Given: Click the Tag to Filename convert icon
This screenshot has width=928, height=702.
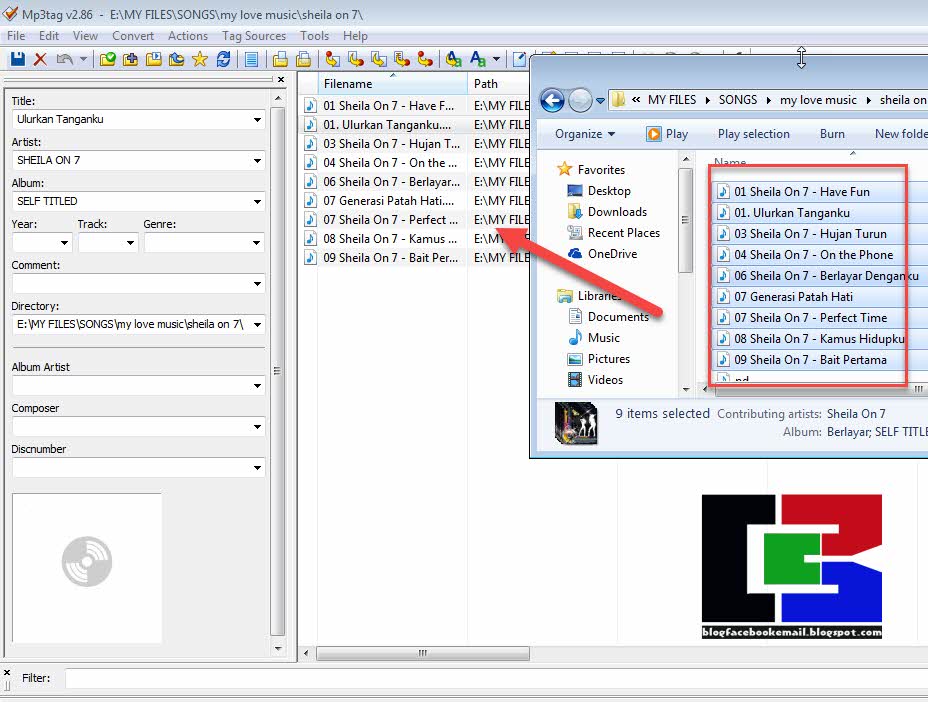Looking at the screenshot, I should coord(333,59).
